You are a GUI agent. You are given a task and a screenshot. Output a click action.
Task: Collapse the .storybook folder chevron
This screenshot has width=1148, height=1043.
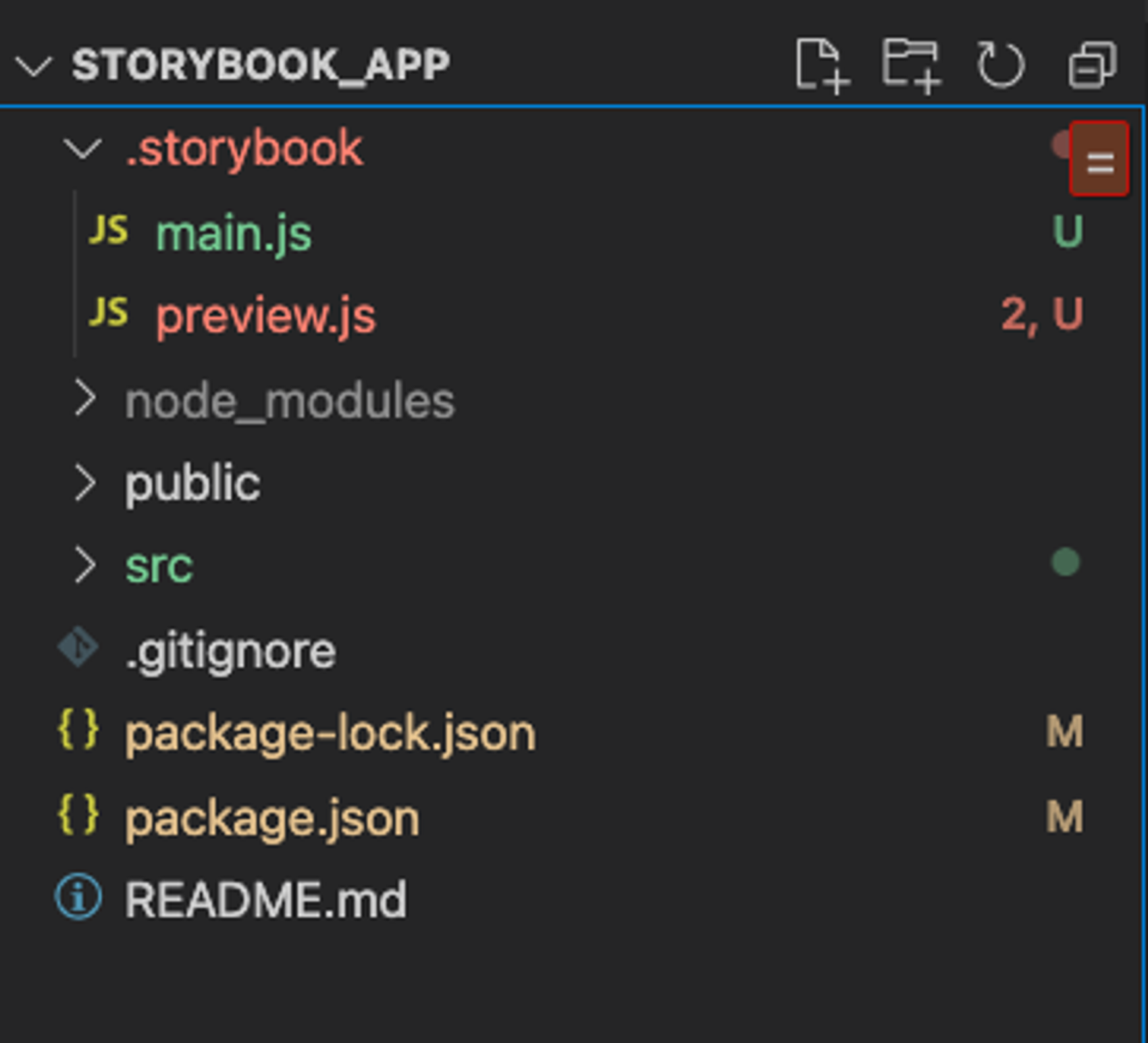pyautogui.click(x=82, y=149)
